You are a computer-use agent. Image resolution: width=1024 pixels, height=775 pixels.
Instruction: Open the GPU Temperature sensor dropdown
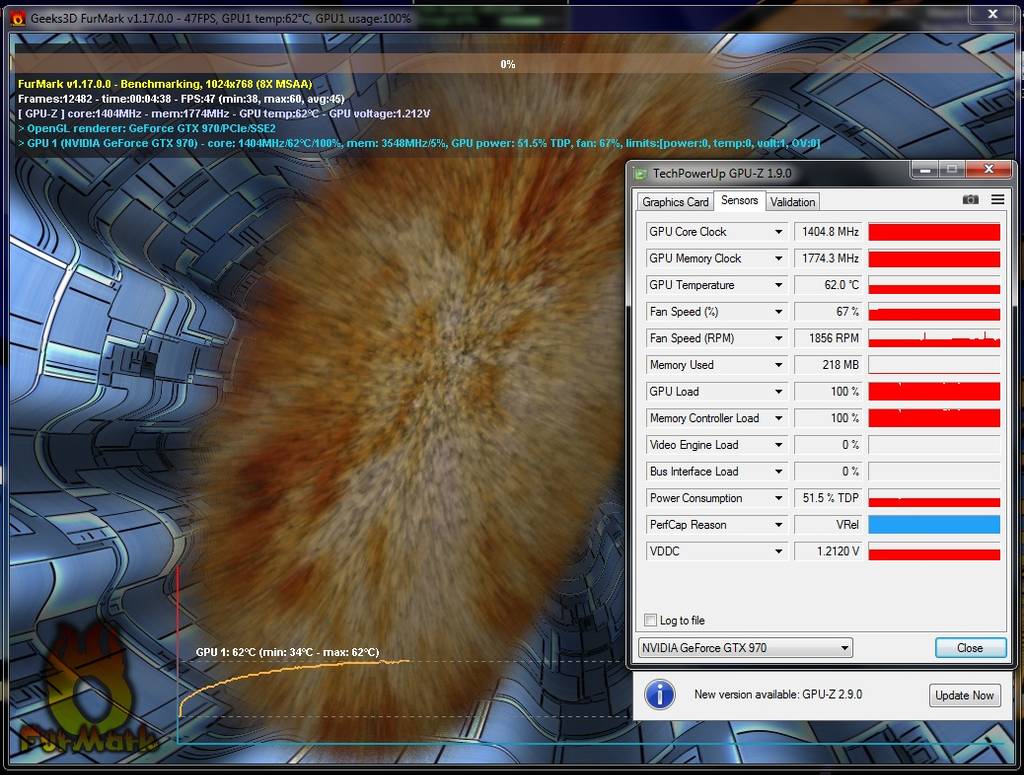[778, 285]
